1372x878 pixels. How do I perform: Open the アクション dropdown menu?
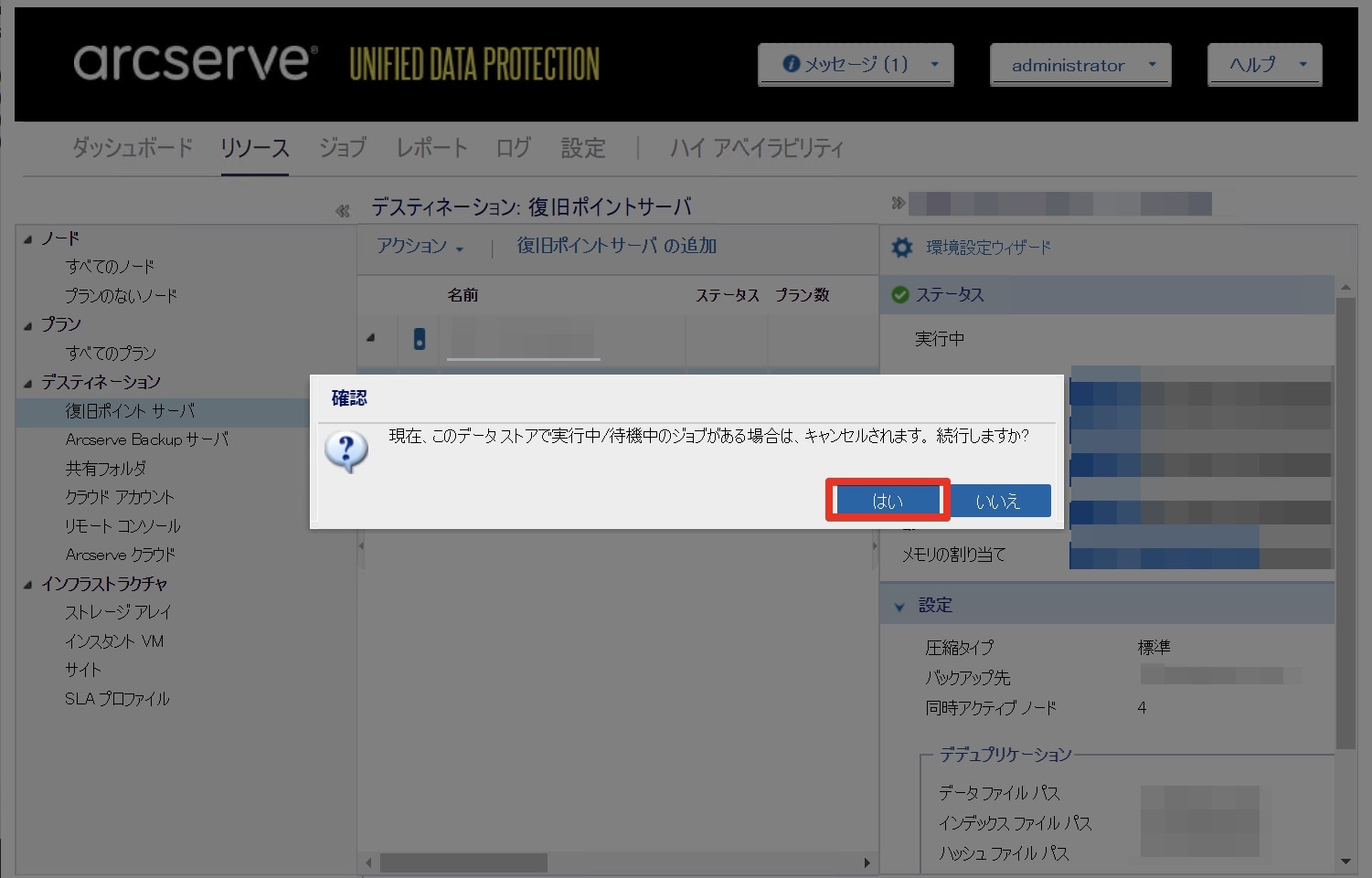[420, 247]
